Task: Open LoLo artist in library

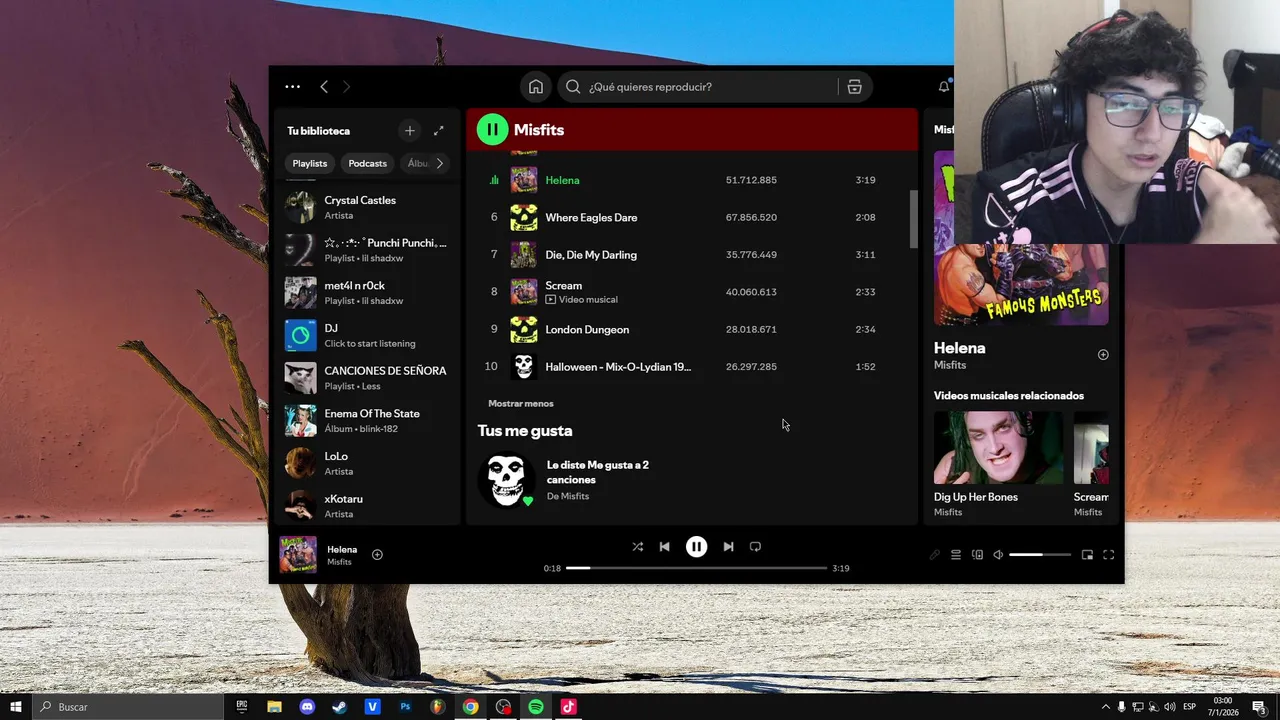Action: point(367,463)
